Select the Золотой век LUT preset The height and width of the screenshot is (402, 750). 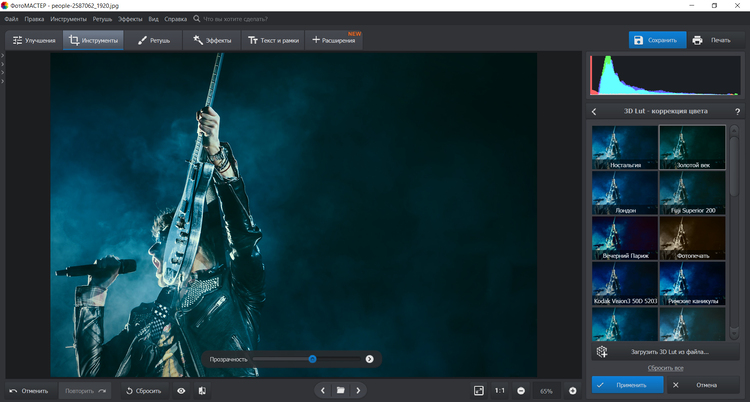[x=692, y=147]
